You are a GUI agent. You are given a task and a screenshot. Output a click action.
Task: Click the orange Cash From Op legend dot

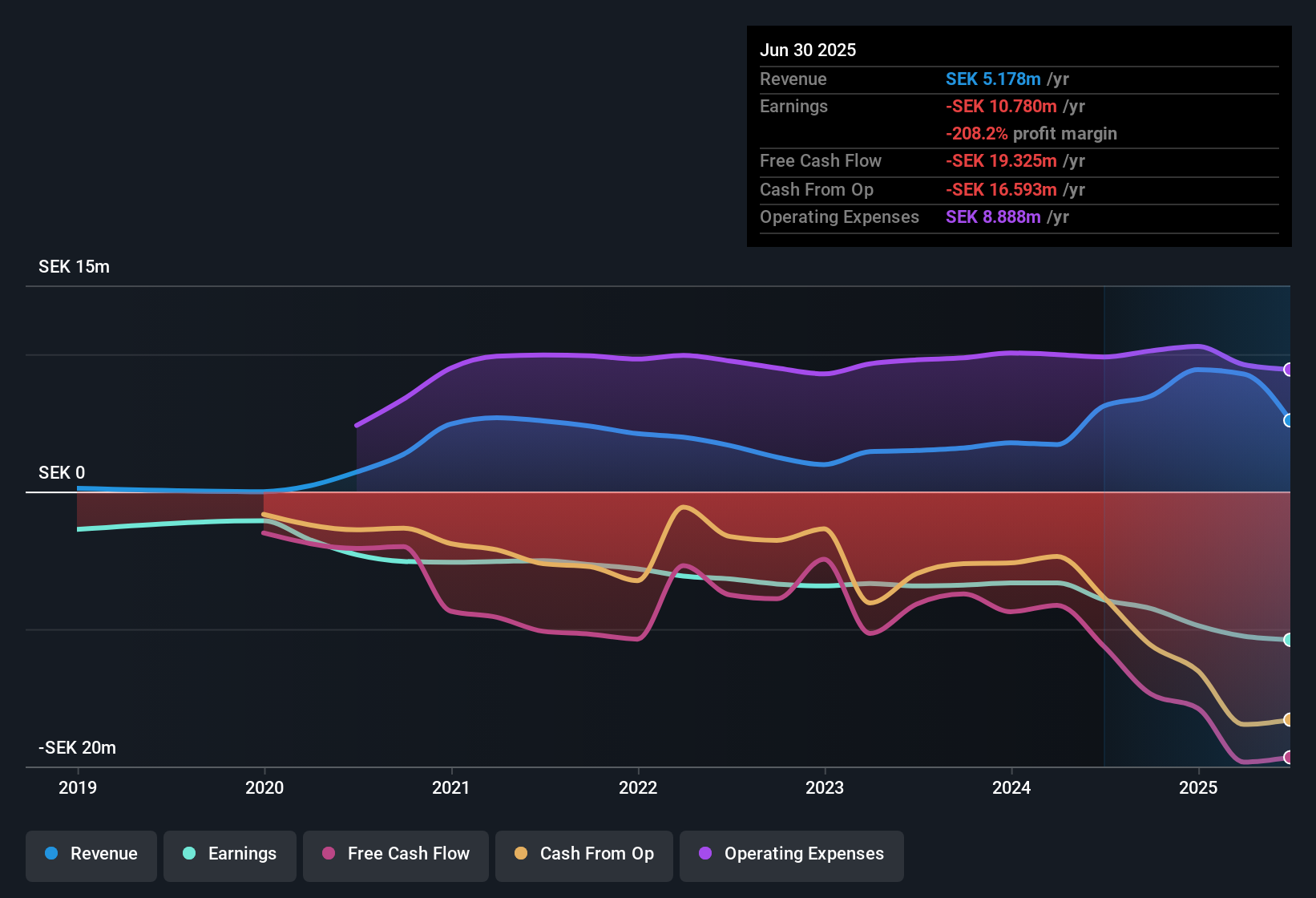(x=520, y=854)
